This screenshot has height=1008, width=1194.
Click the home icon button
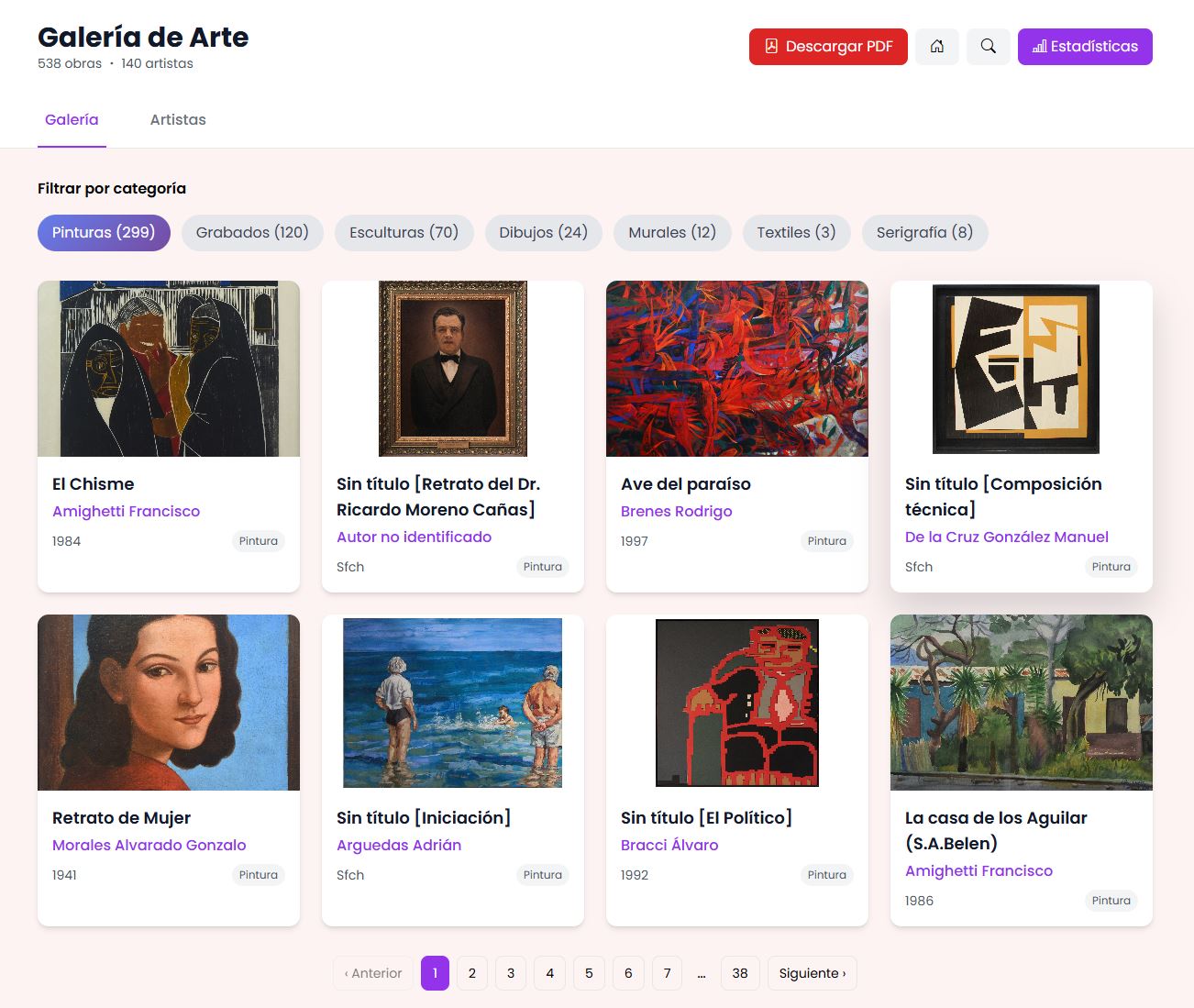pyautogui.click(x=936, y=47)
